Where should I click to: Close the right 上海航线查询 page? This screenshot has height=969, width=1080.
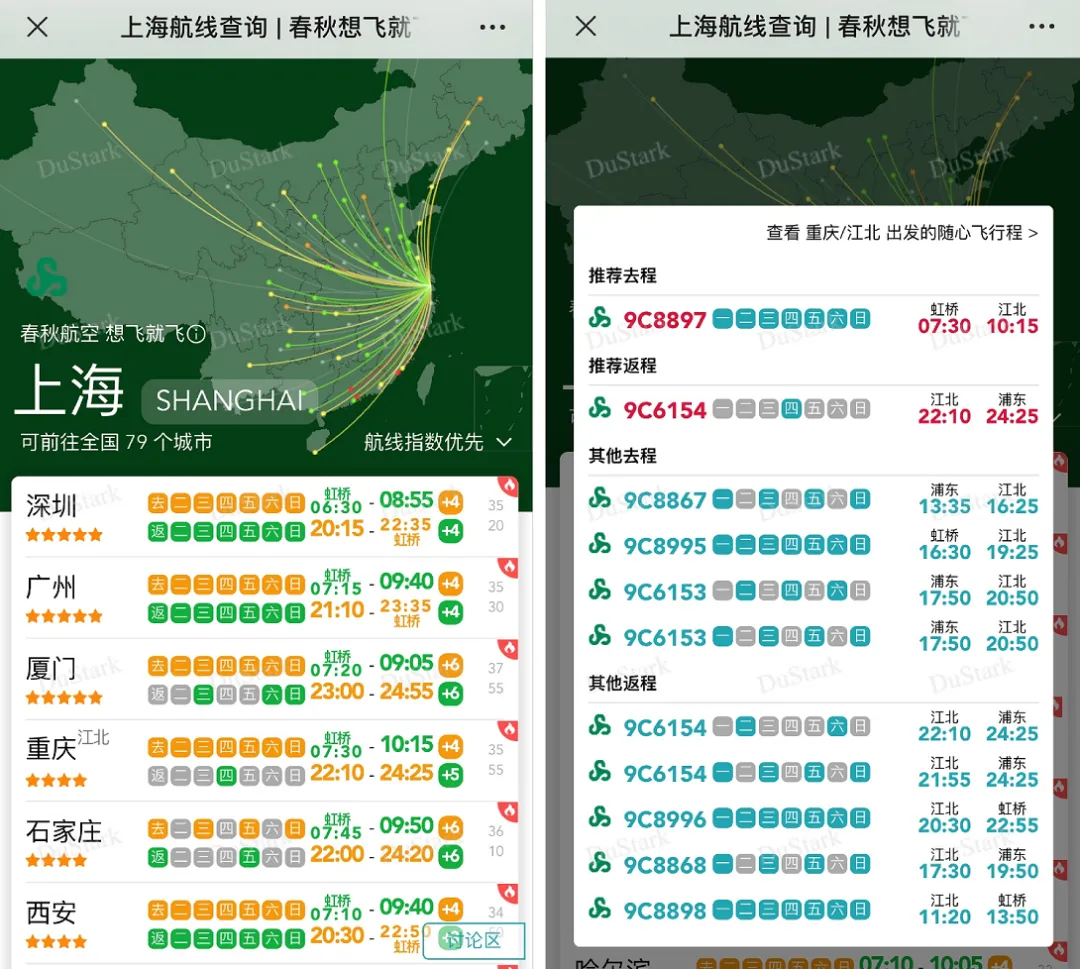(x=586, y=27)
